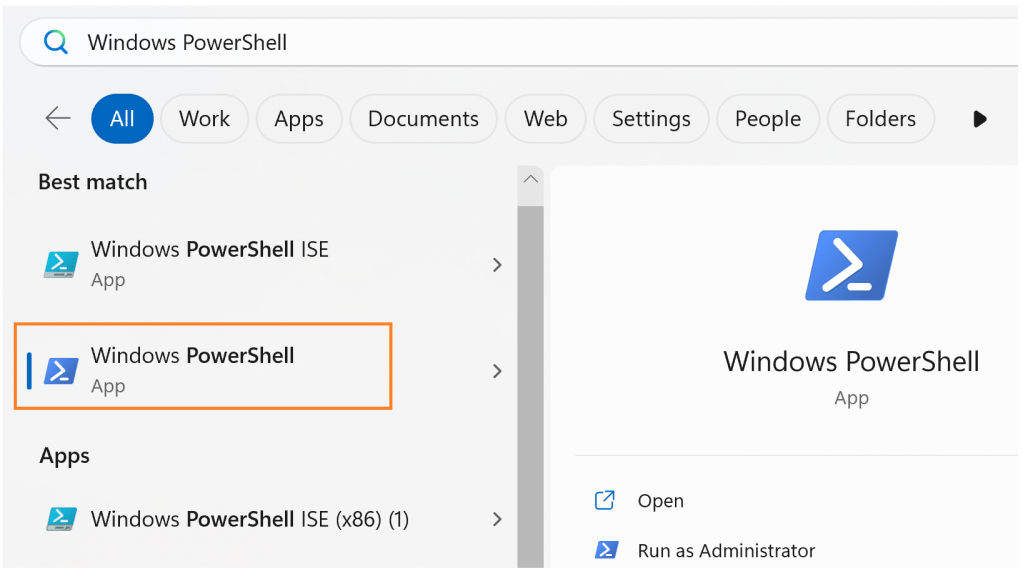Click the results scrollbar up arrow
Viewport: 1023px width, 576px height.
point(531,179)
